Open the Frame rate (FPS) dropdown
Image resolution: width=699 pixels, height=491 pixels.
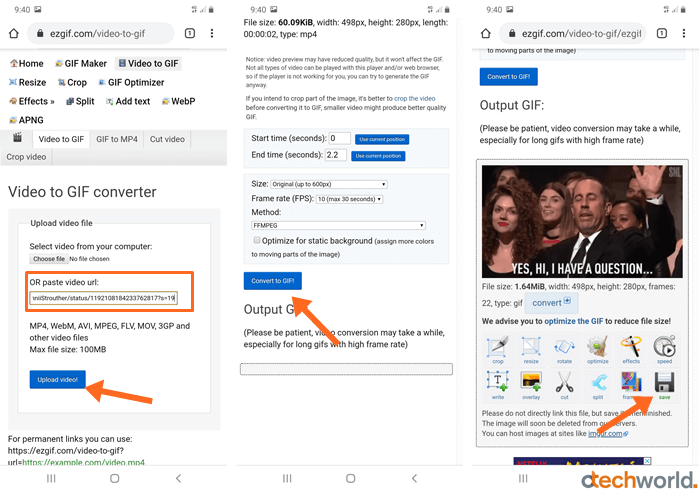350,199
